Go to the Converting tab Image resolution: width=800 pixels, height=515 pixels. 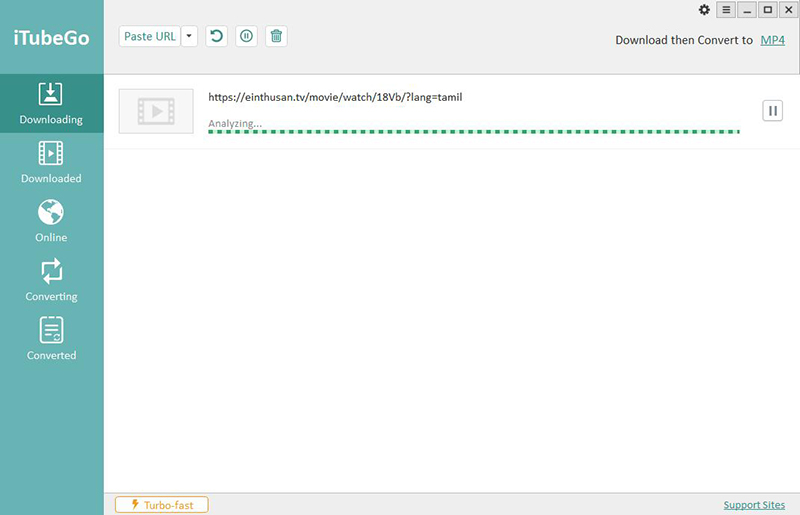coord(52,280)
